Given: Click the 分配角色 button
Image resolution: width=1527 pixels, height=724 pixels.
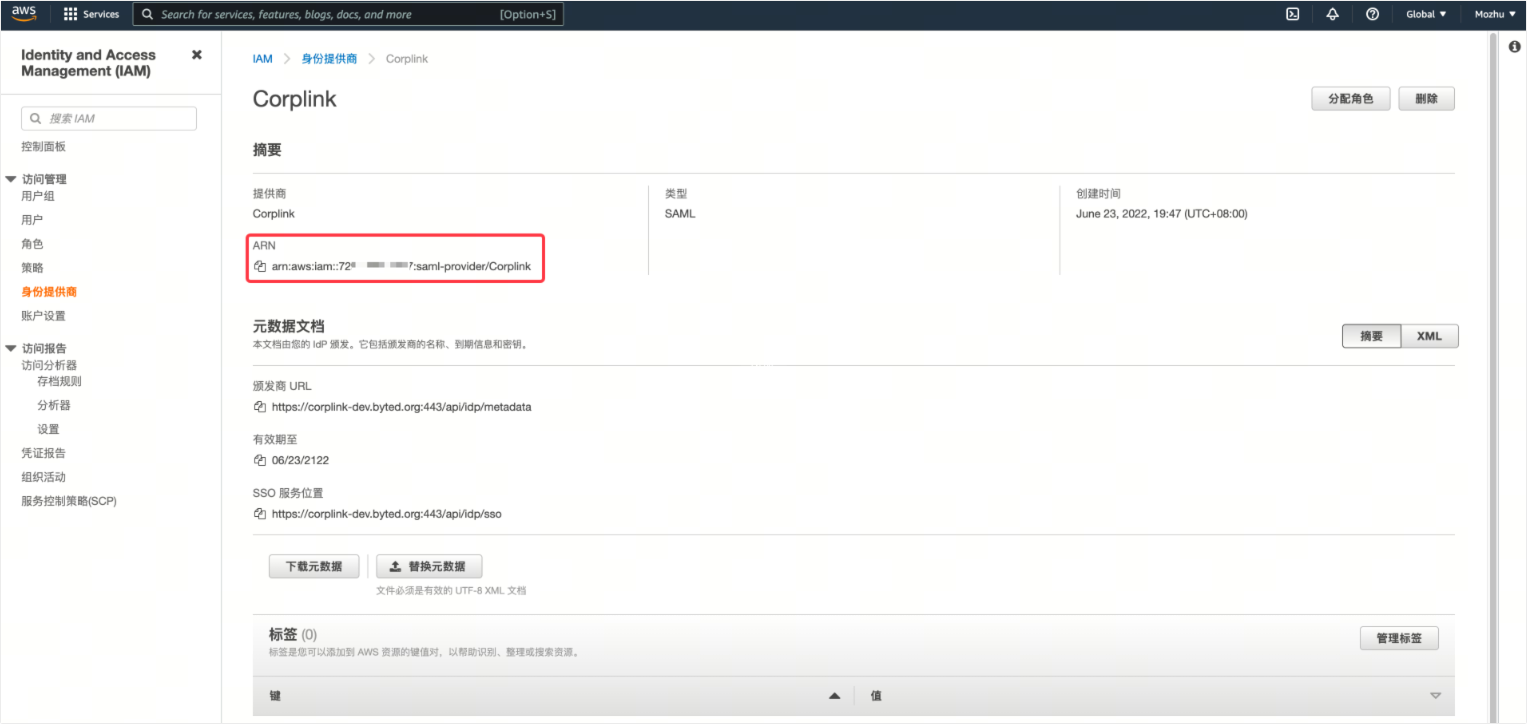Looking at the screenshot, I should click(1350, 99).
